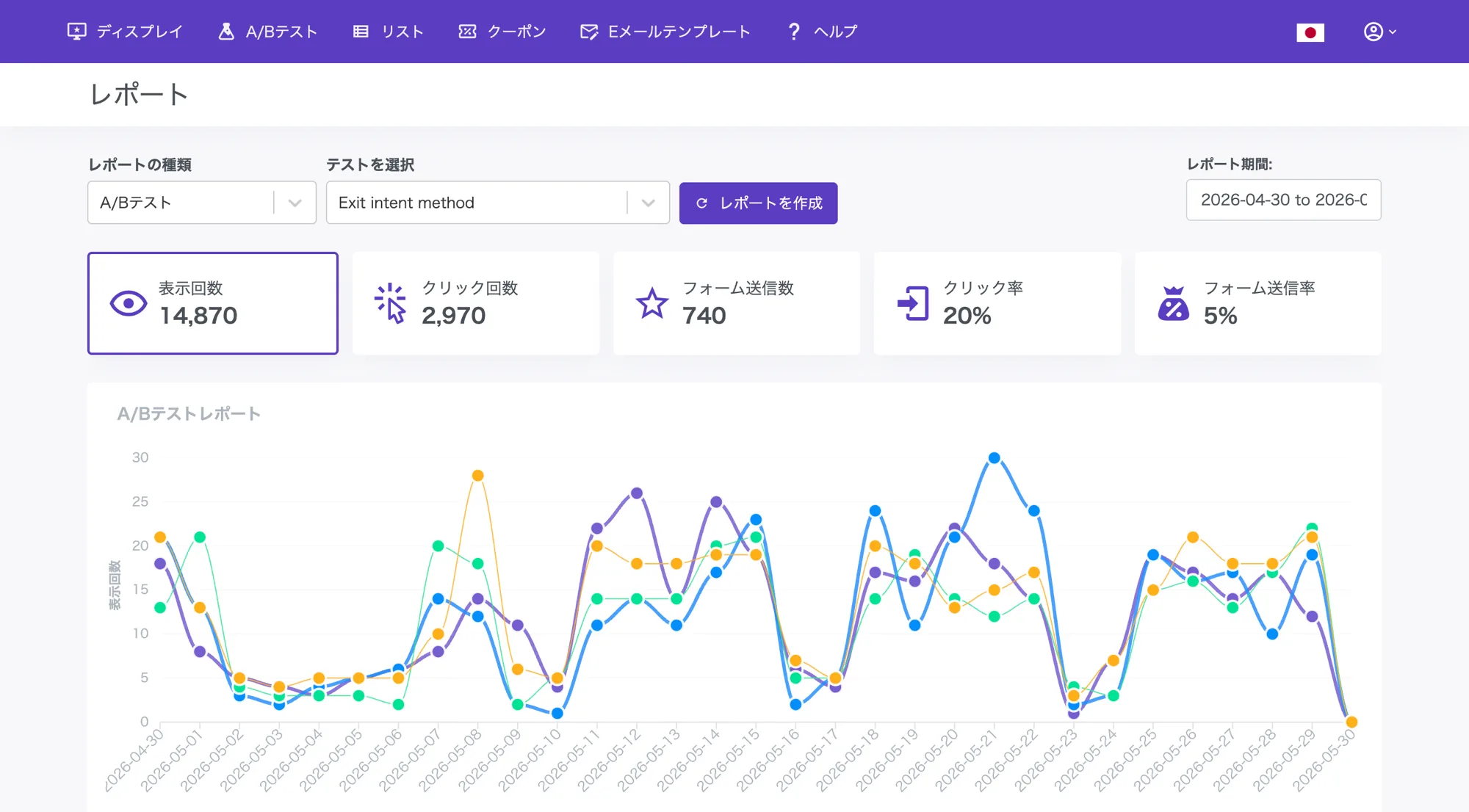Select the 表示回数 14,870 metric card
Screen dimensions: 1469x812
(x=213, y=303)
